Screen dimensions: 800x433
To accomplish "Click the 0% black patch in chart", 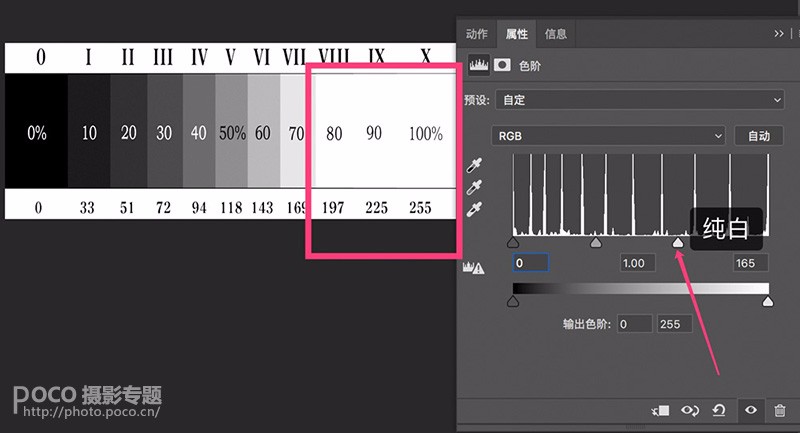I will tap(36, 131).
